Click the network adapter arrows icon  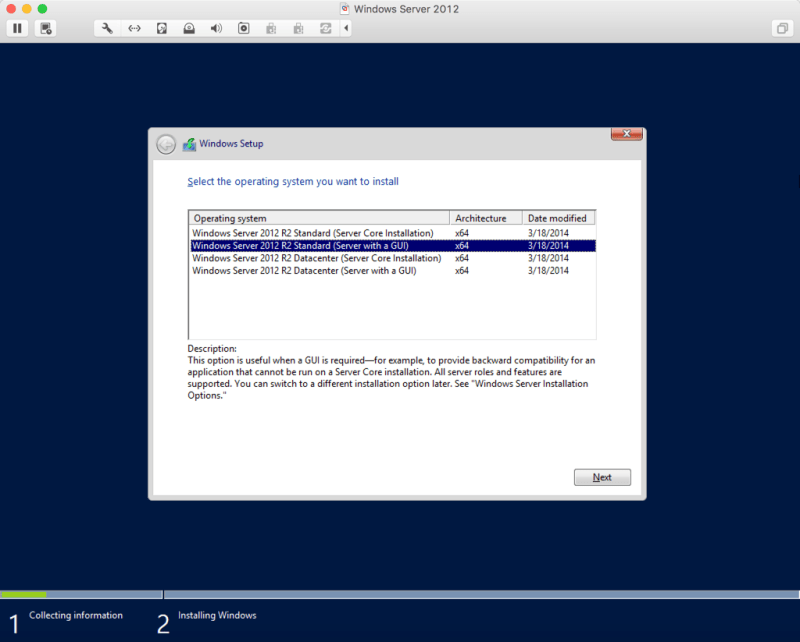click(x=135, y=28)
